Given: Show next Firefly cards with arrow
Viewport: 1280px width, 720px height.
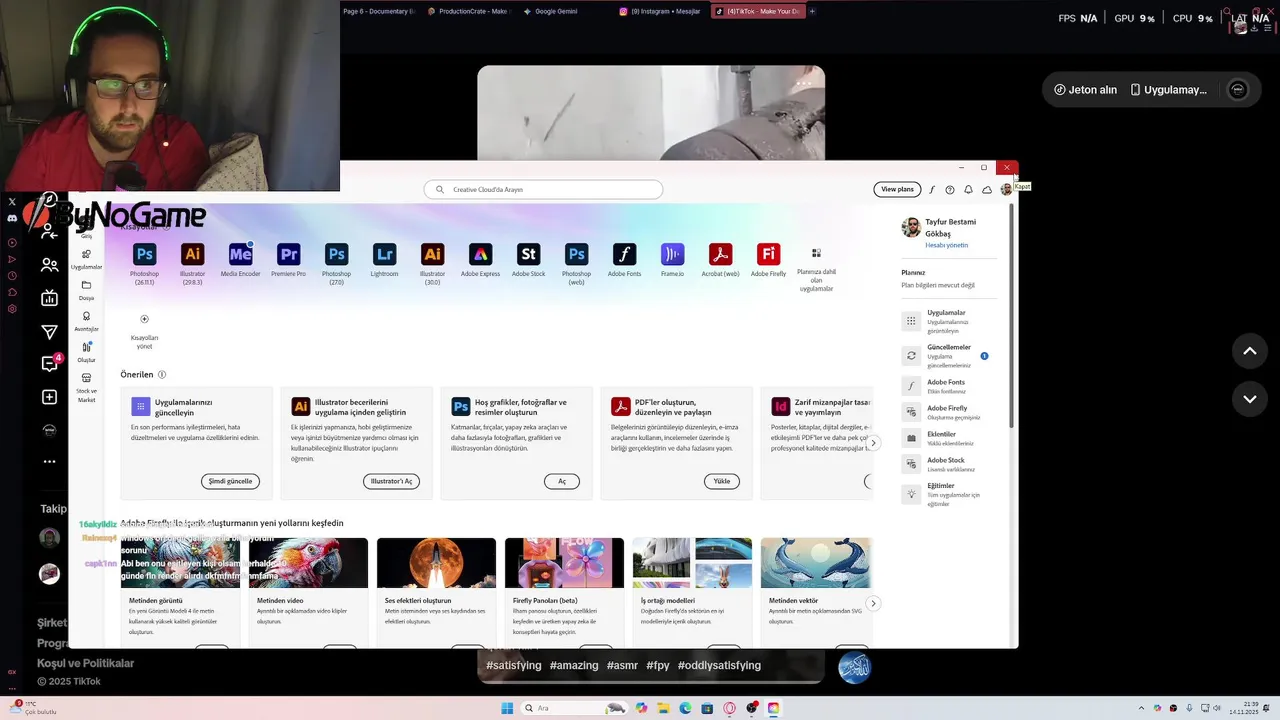Looking at the screenshot, I should [873, 603].
